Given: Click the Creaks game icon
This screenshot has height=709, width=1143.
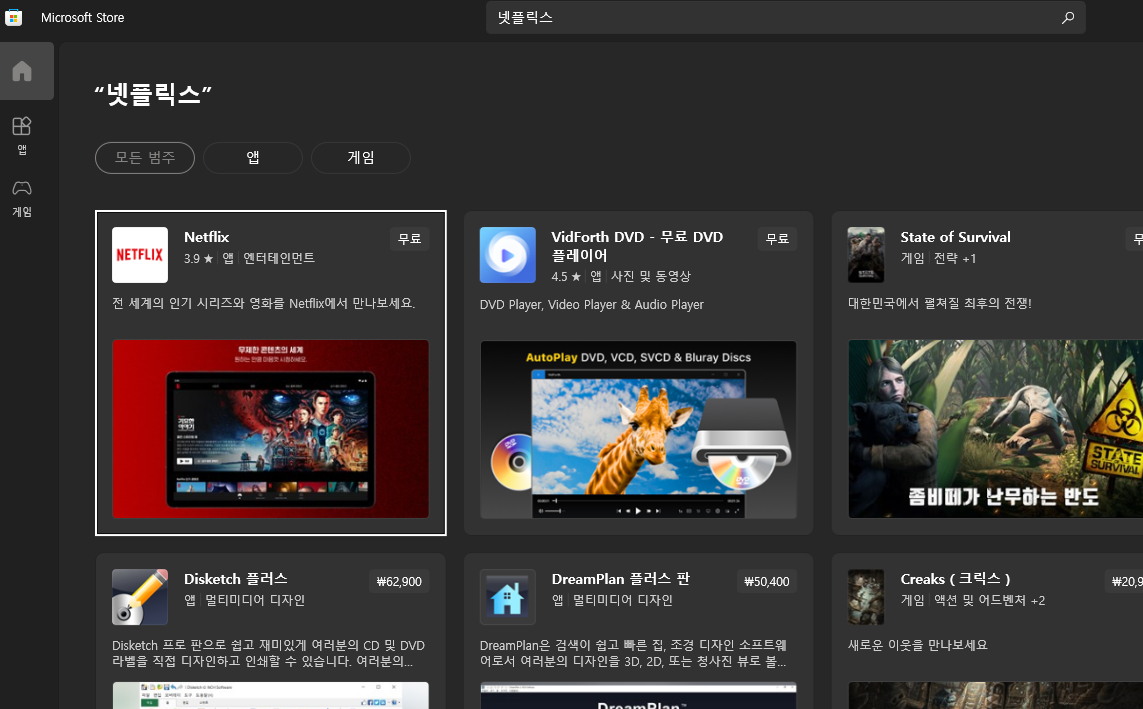Looking at the screenshot, I should pos(866,597).
